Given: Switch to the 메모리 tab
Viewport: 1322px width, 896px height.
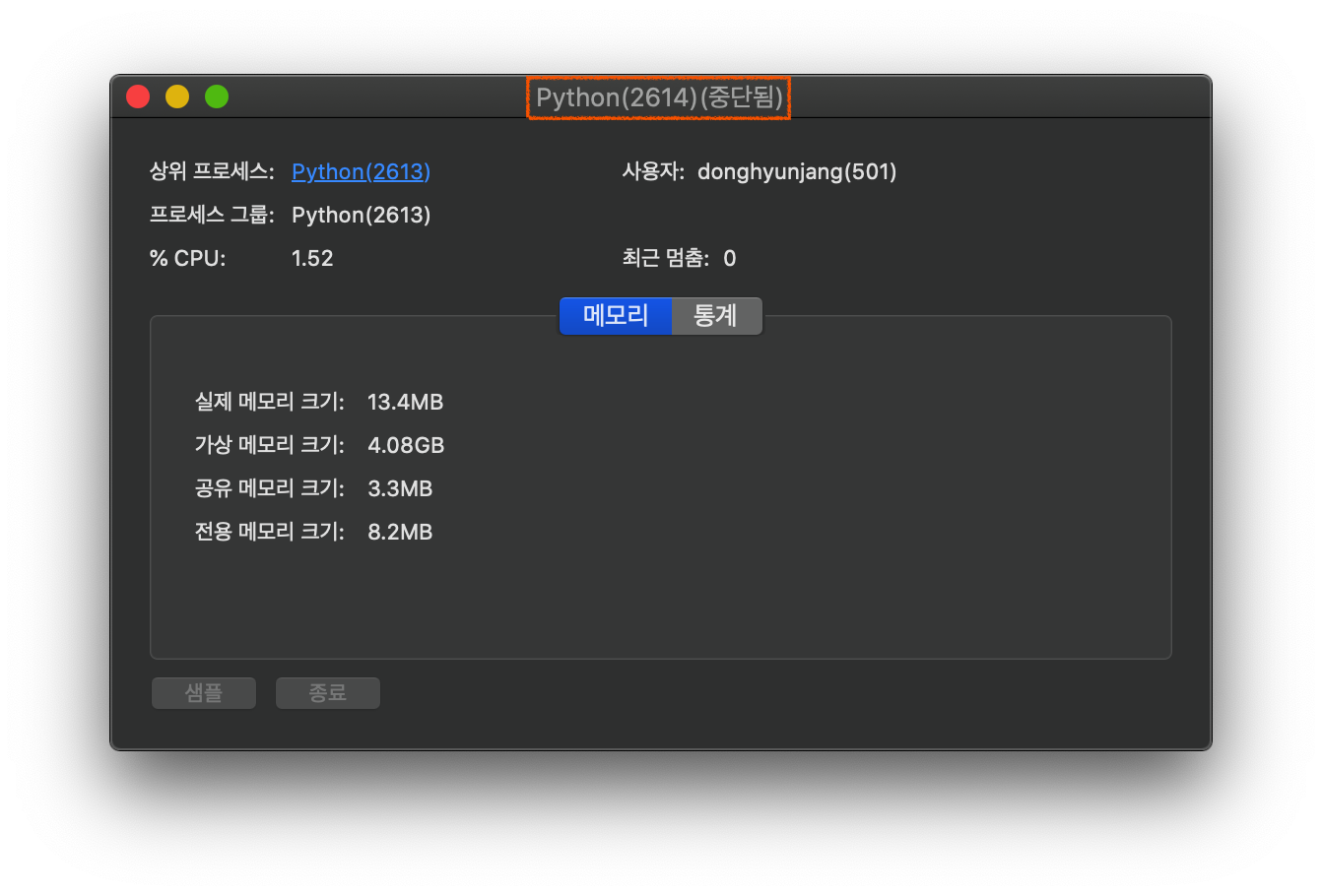Looking at the screenshot, I should [x=616, y=316].
